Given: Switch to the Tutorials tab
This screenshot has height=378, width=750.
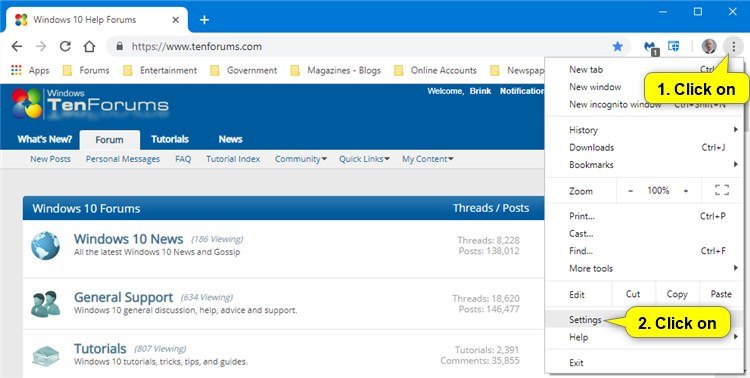Looking at the screenshot, I should coord(170,139).
